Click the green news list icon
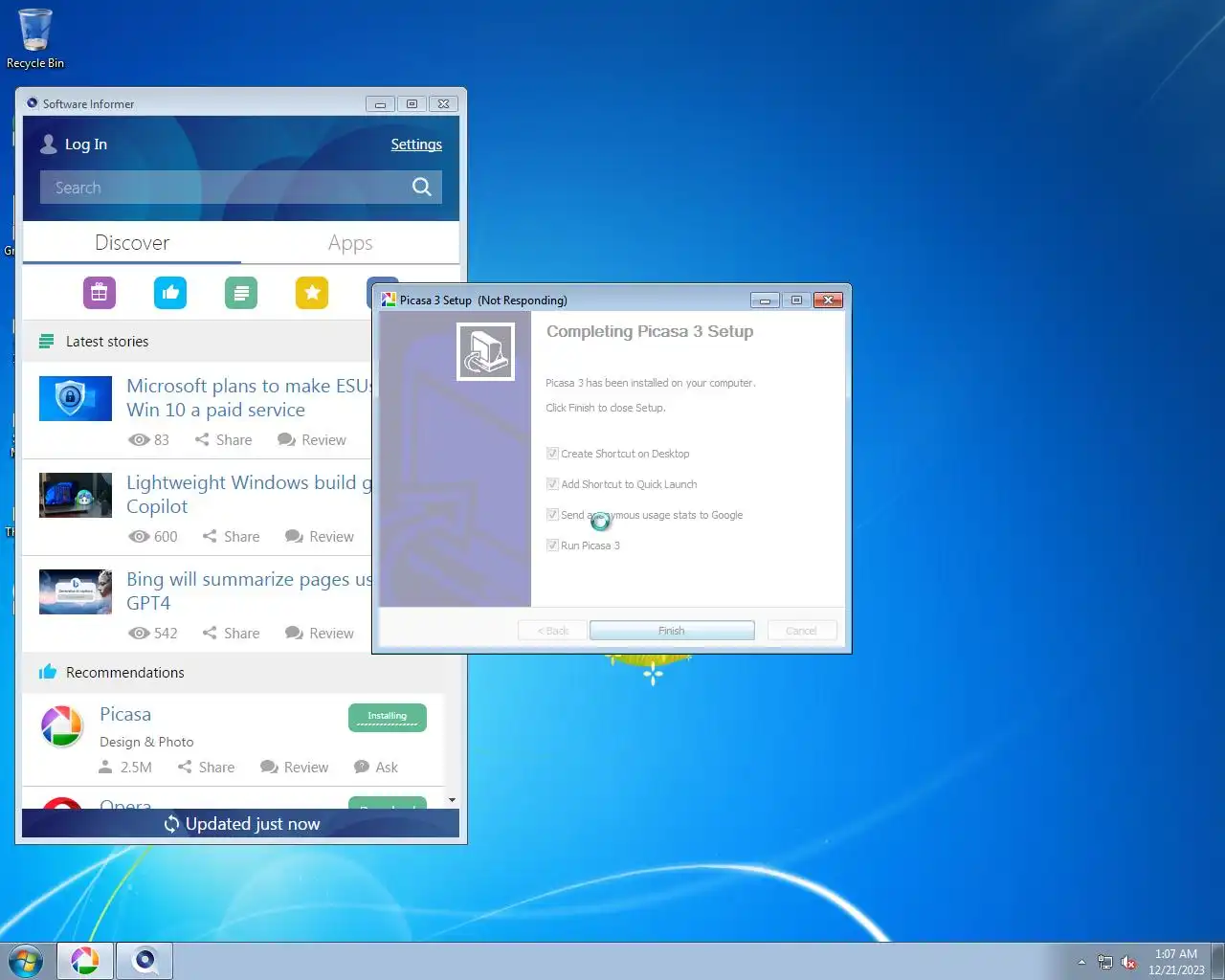Viewport: 1225px width, 980px height. pyautogui.click(x=241, y=293)
